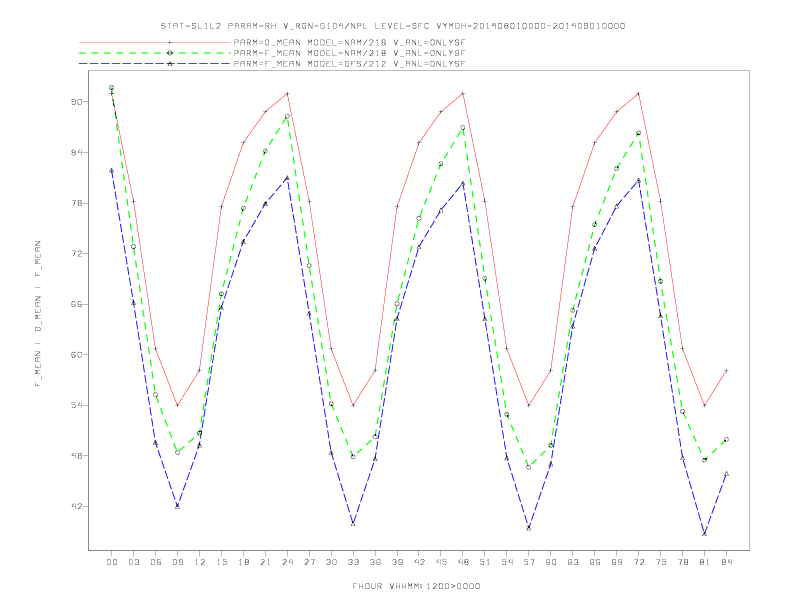Click y-axis tick value 84
This screenshot has width=792, height=612.
76,152
